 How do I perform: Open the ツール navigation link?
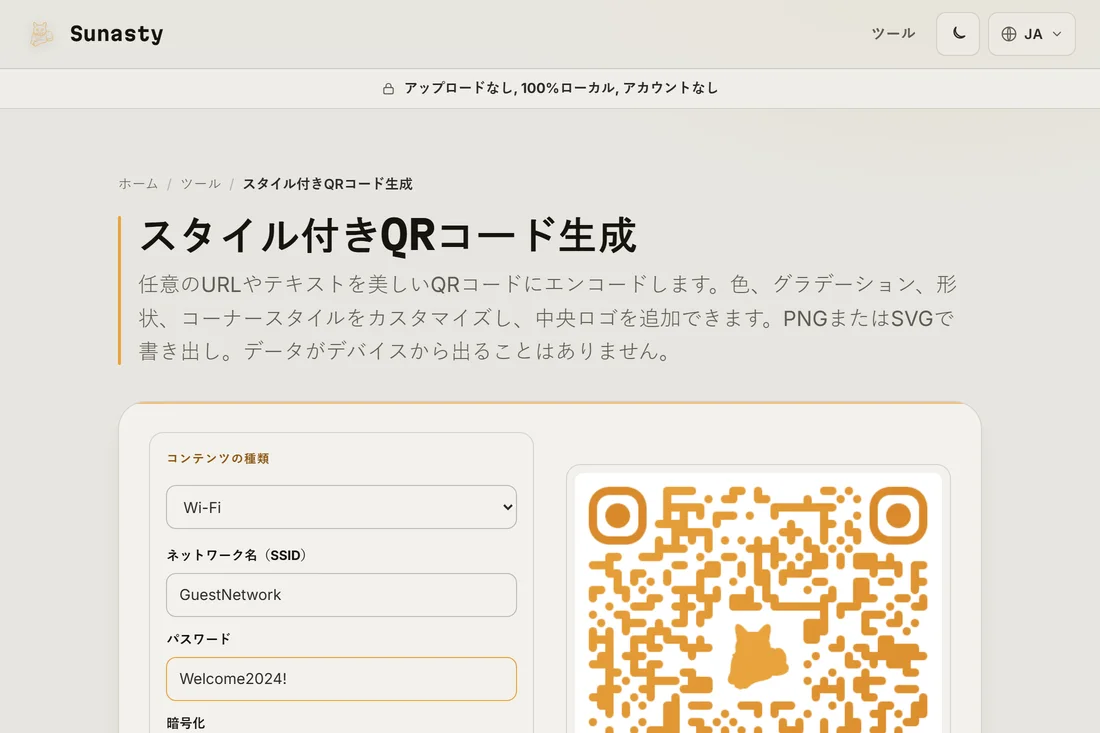[893, 34]
